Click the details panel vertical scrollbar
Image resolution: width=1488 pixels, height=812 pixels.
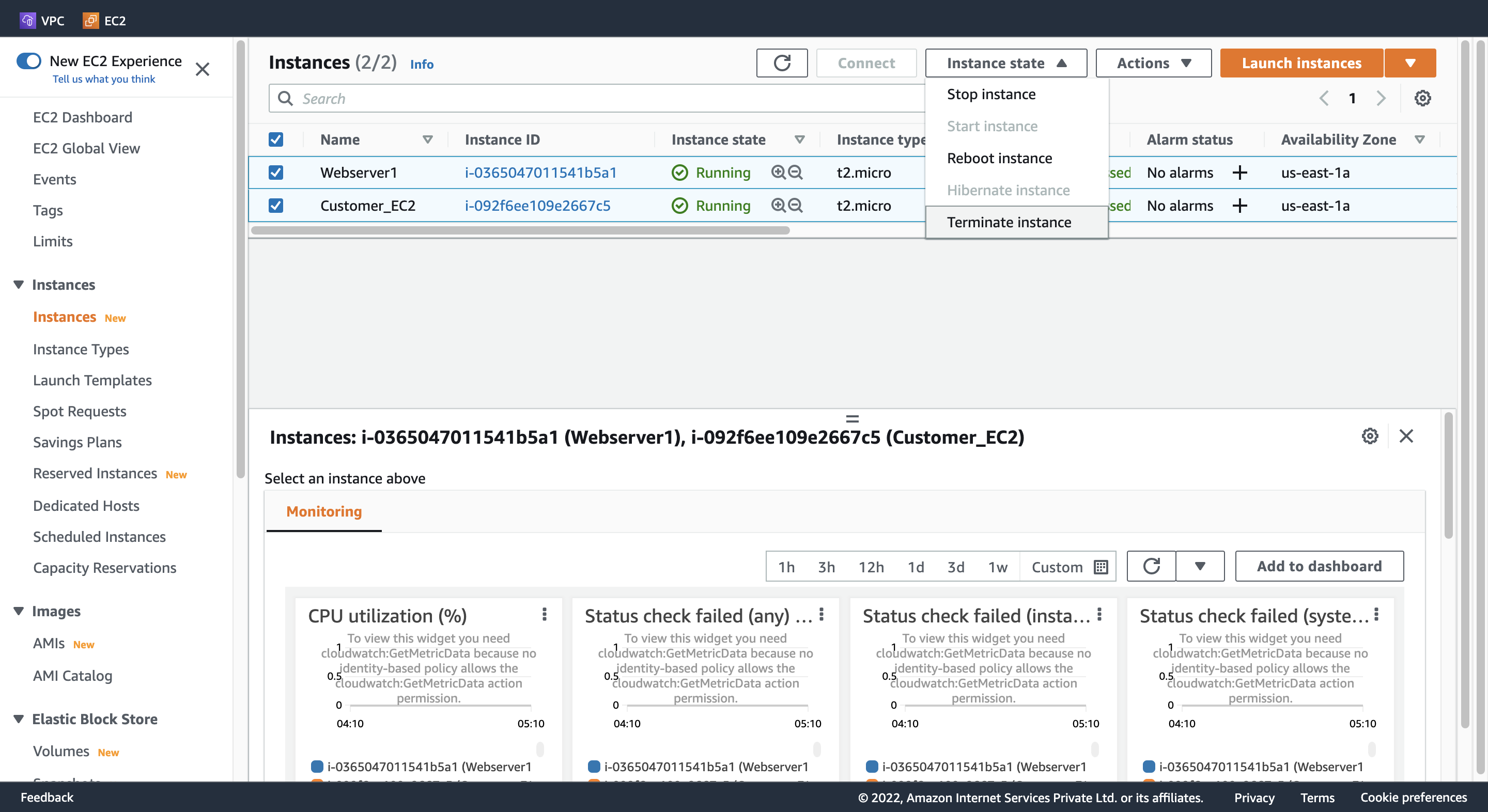pyautogui.click(x=1448, y=475)
